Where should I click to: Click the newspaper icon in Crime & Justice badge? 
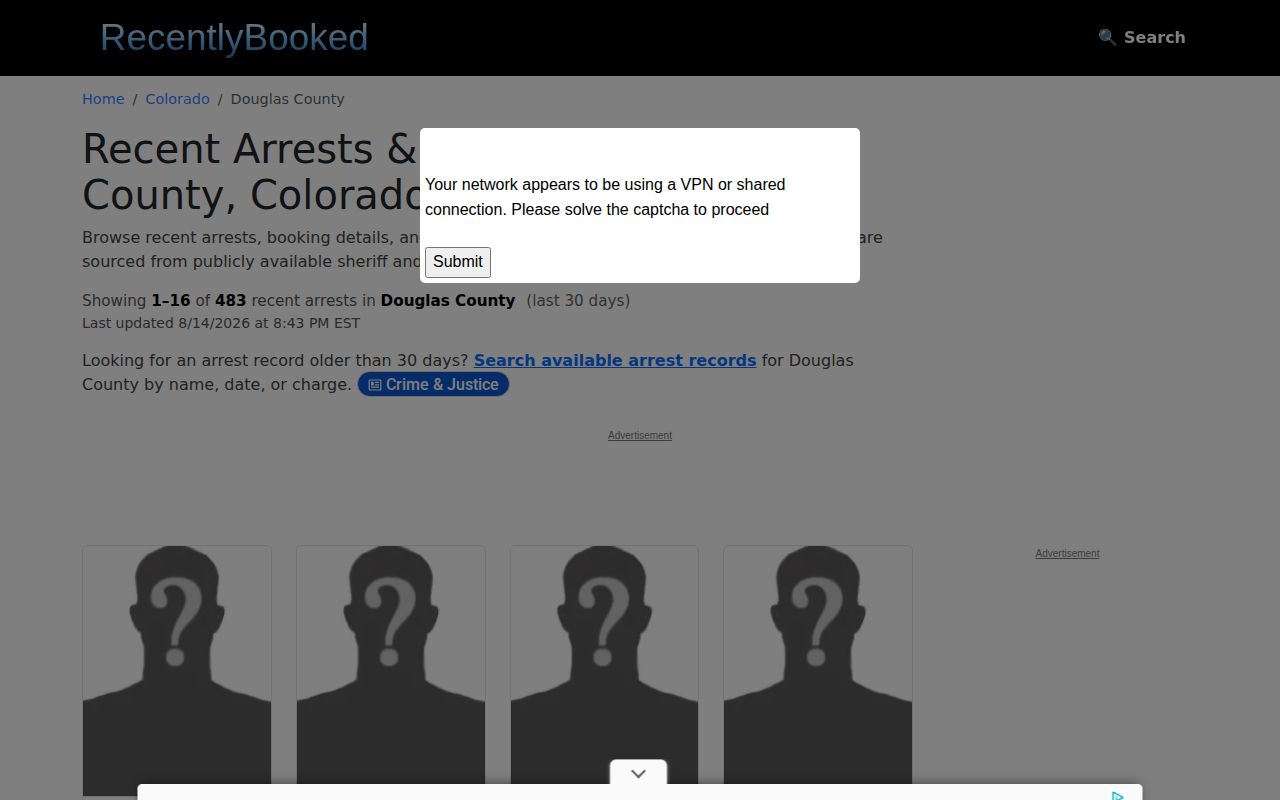coord(375,385)
